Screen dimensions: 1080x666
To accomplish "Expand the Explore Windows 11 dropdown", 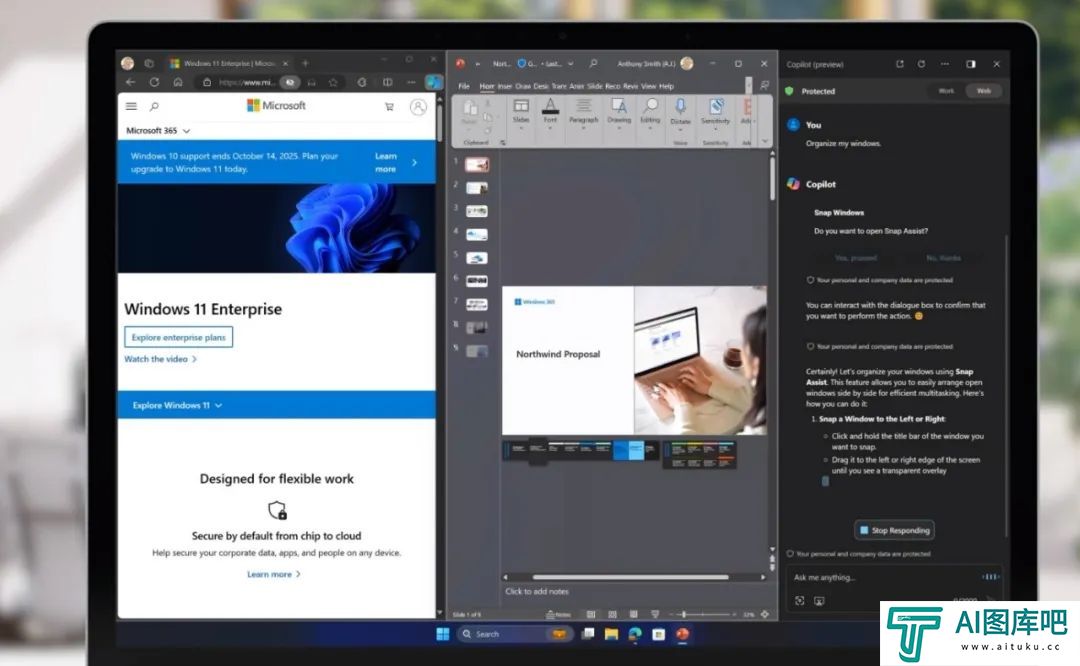I will pos(178,406).
